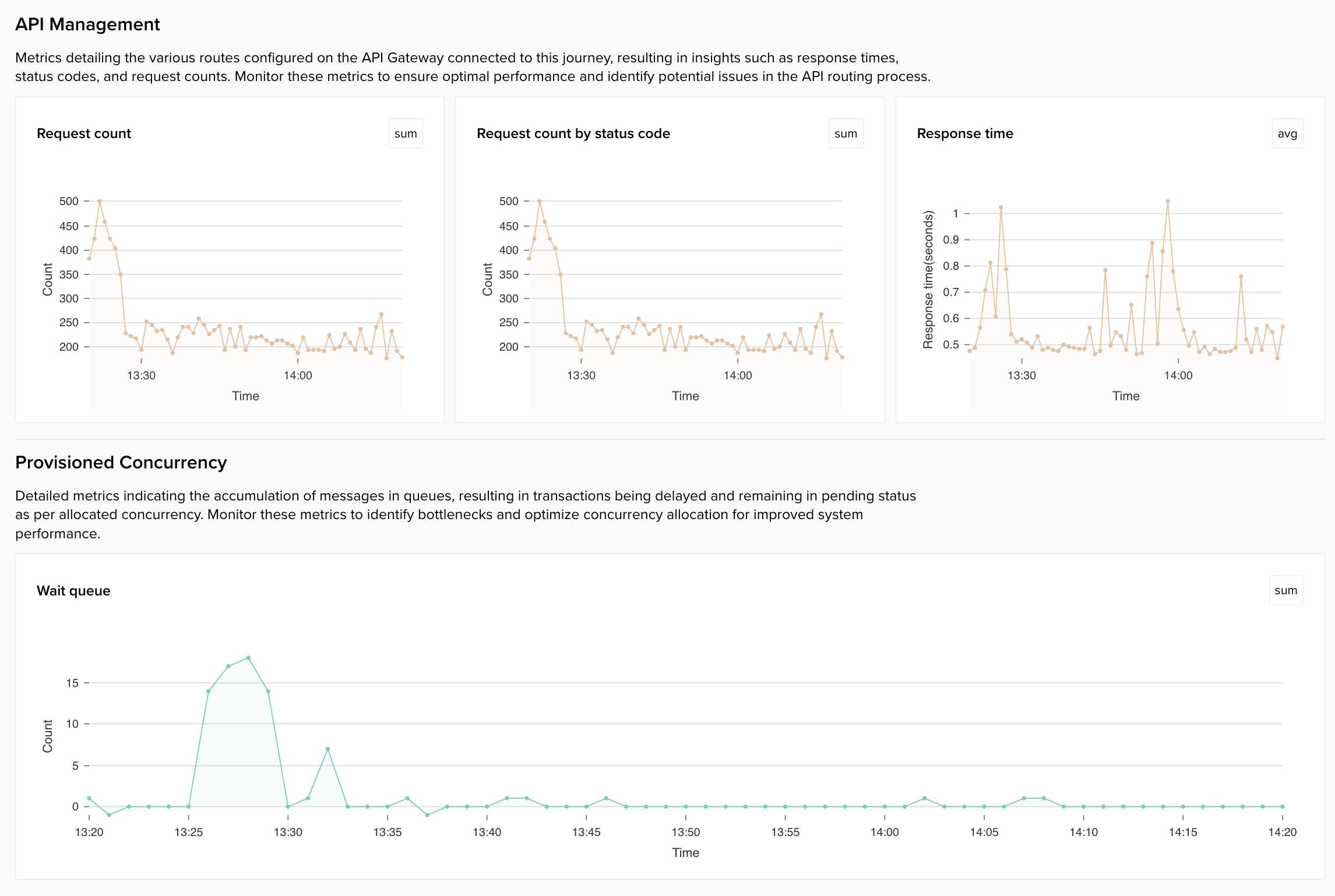
Task: Click 13:30 tick label on Response time chart
Action: (1021, 375)
